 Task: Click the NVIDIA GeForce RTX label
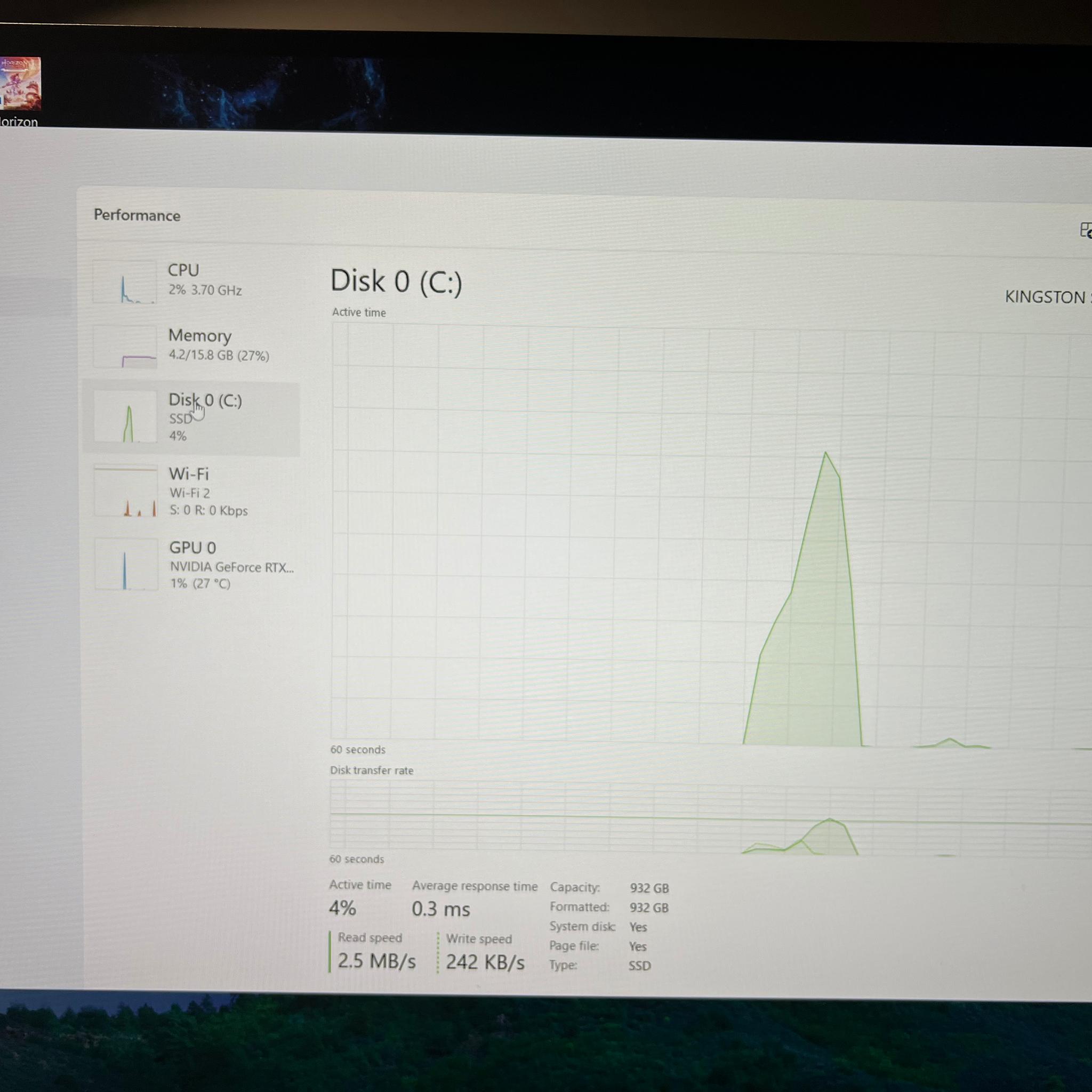tap(232, 567)
